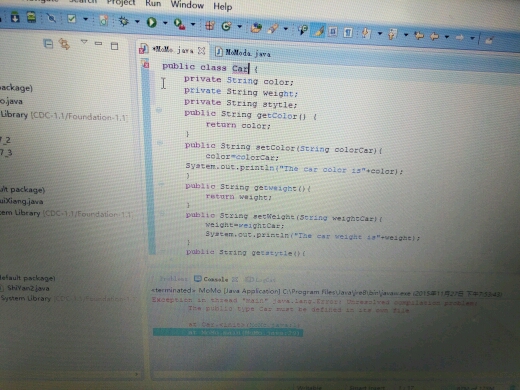Open the Window menu
Viewport: 520px width, 390px height.
pos(187,5)
